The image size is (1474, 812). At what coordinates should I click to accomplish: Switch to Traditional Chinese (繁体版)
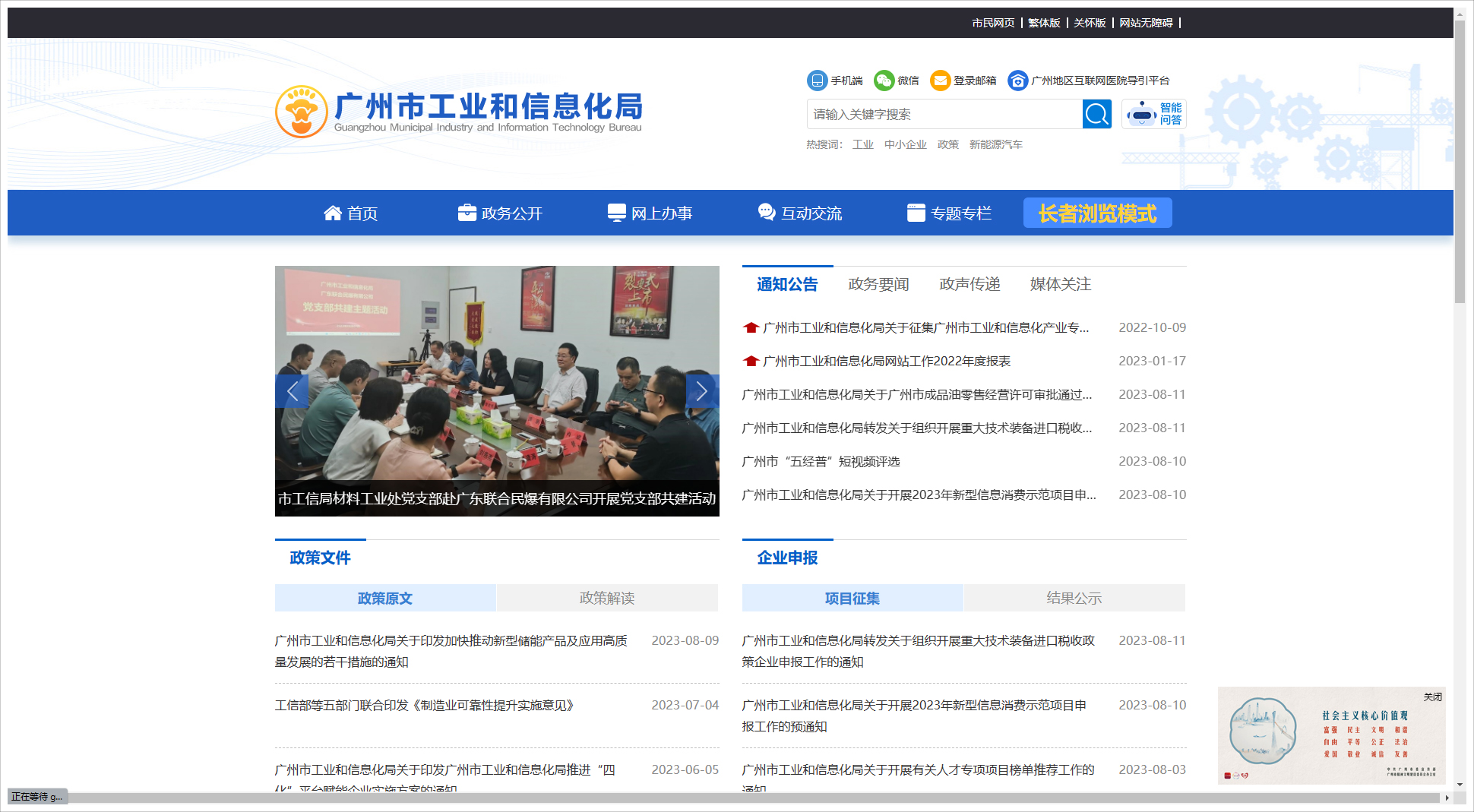coord(1044,23)
